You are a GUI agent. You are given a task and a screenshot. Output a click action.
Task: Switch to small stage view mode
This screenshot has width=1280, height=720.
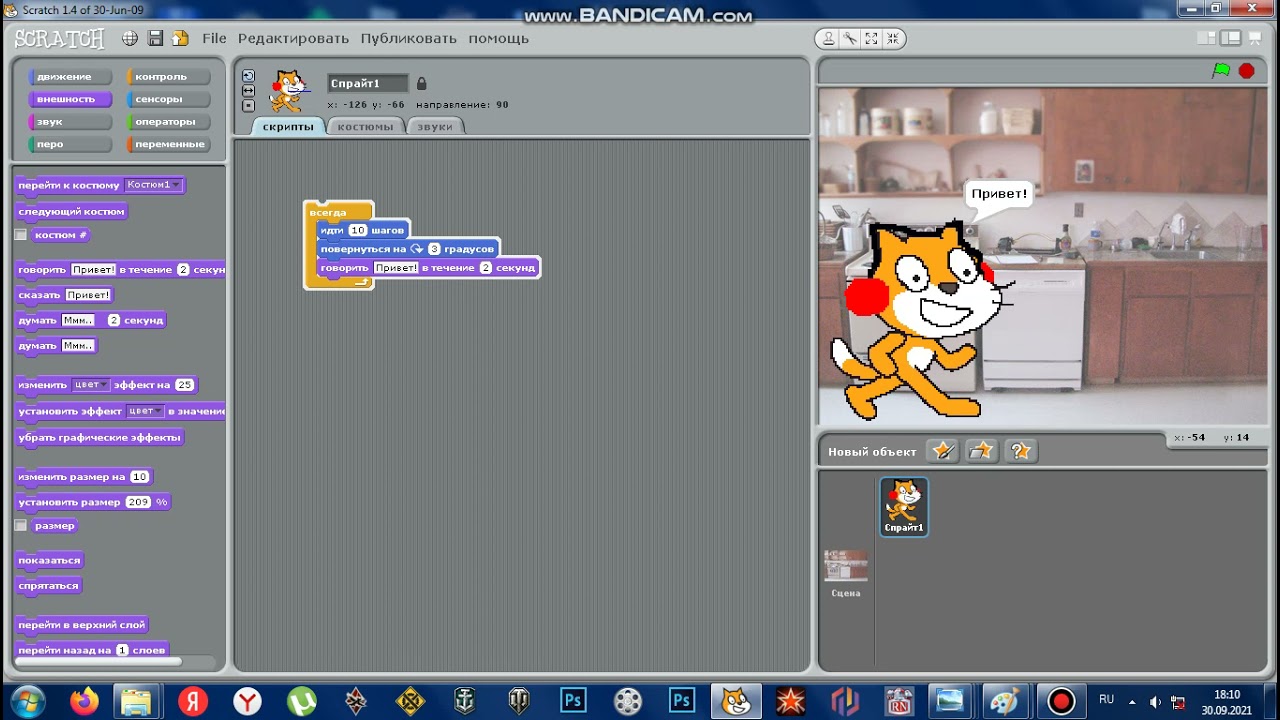[x=1207, y=38]
